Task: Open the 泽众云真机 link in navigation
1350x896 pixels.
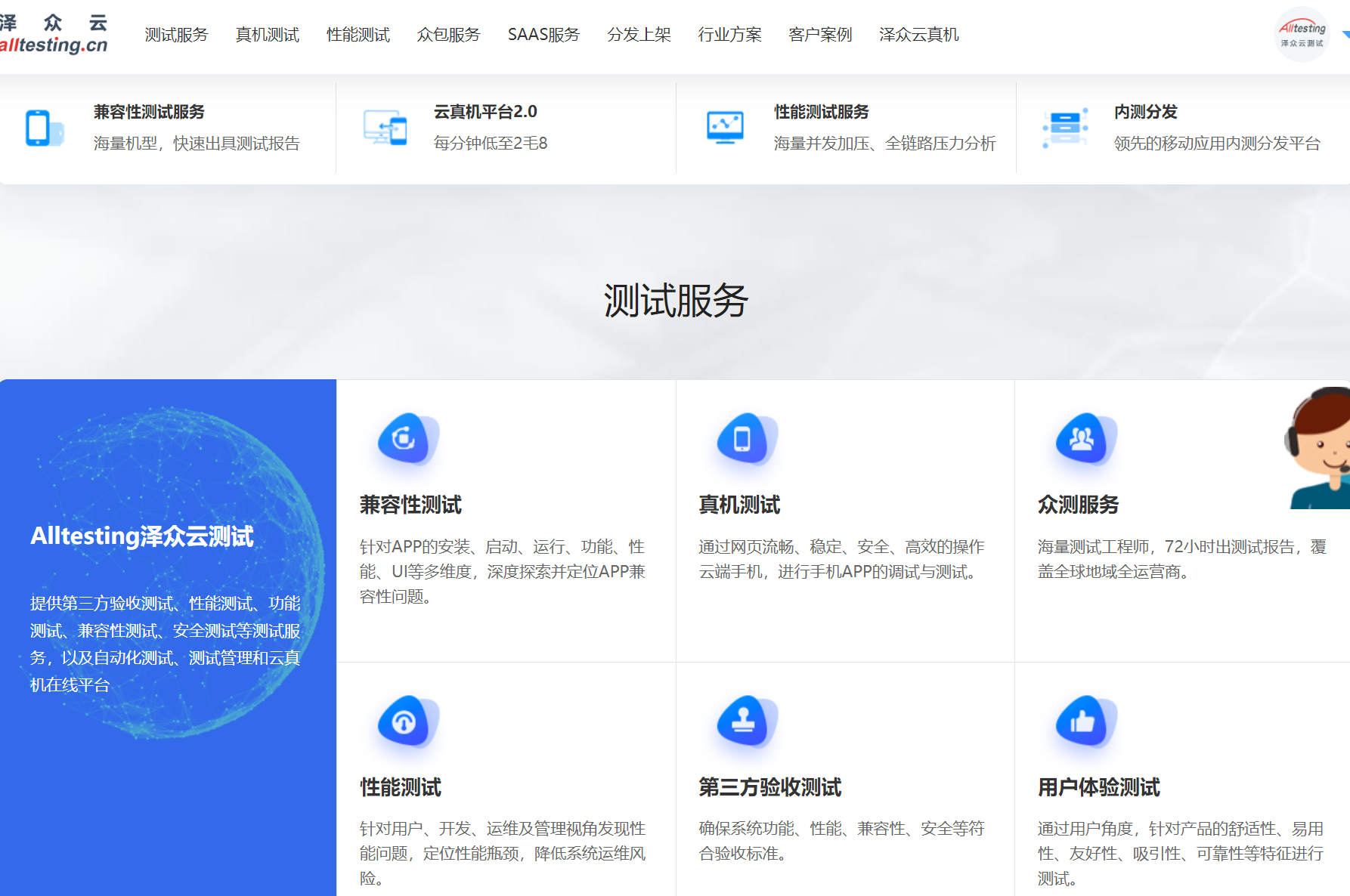Action: click(x=918, y=35)
